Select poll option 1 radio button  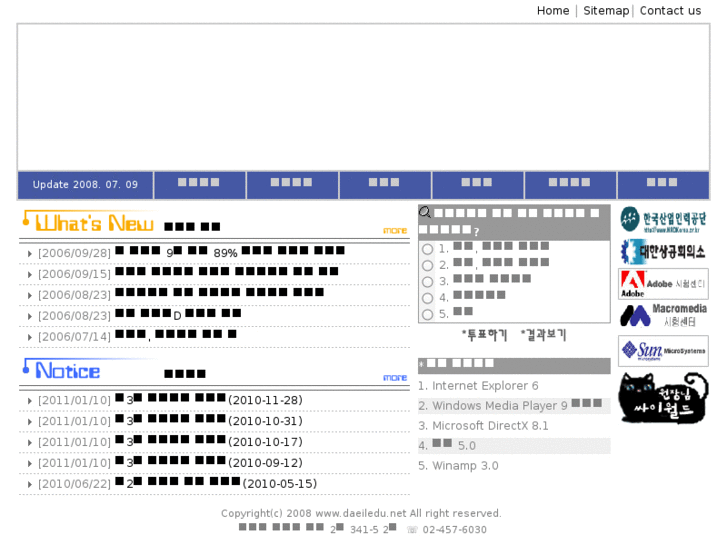427,249
